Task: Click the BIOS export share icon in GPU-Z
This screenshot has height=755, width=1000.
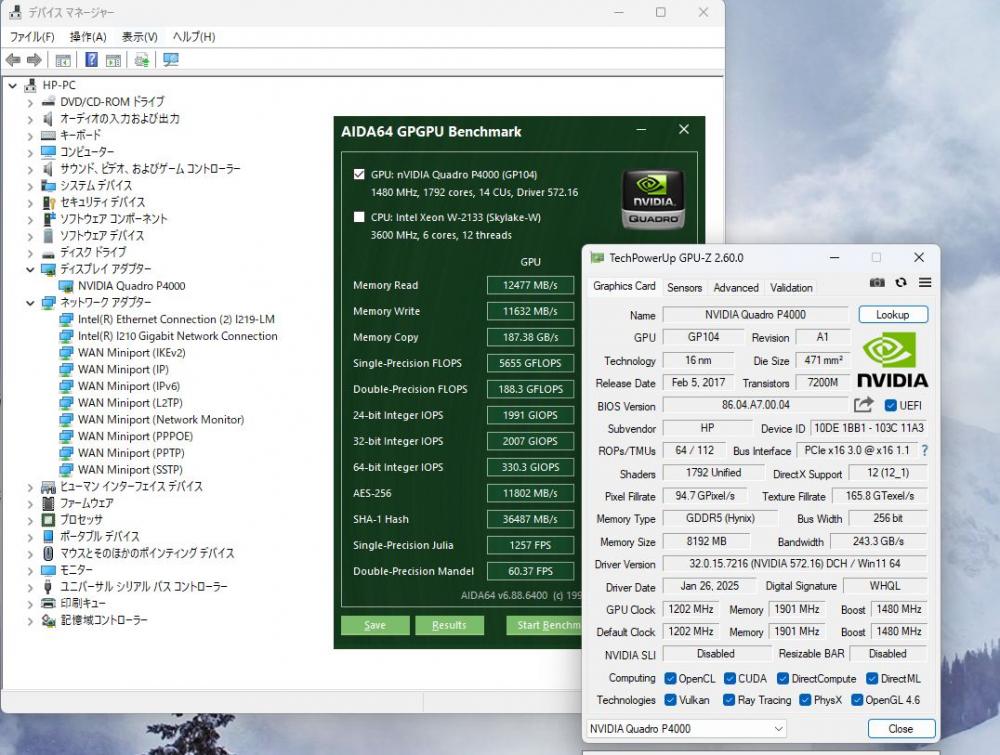Action: click(x=863, y=405)
